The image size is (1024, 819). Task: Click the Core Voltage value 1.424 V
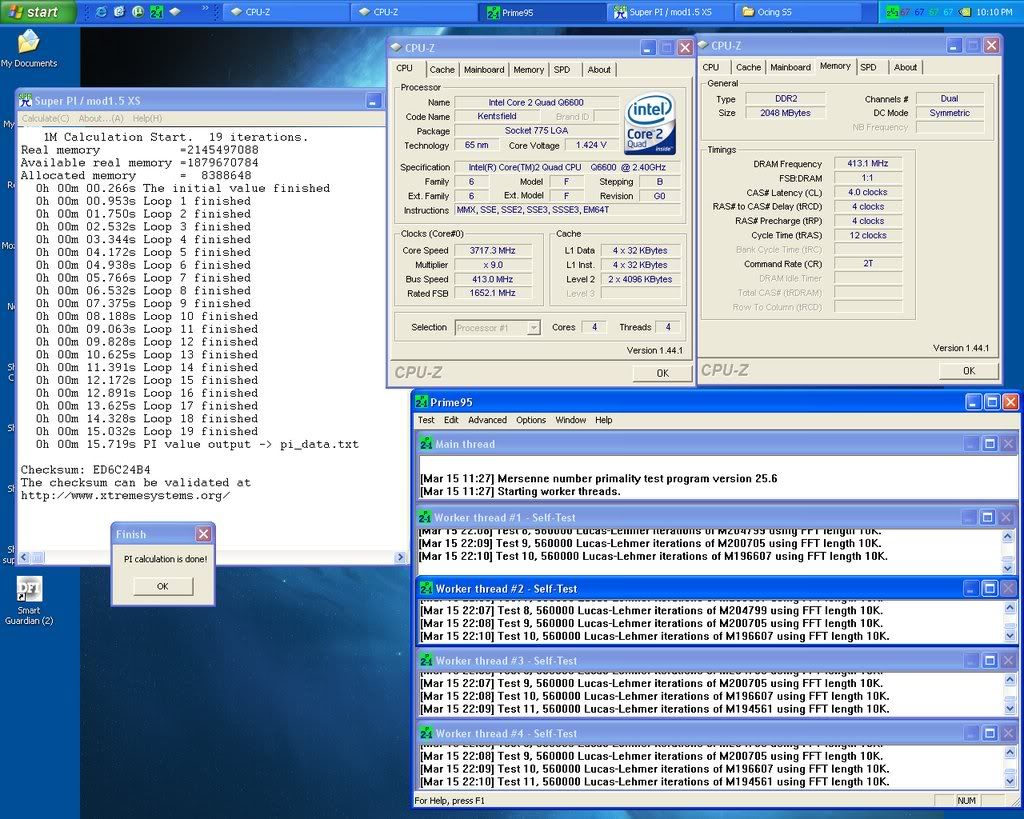tap(591, 145)
